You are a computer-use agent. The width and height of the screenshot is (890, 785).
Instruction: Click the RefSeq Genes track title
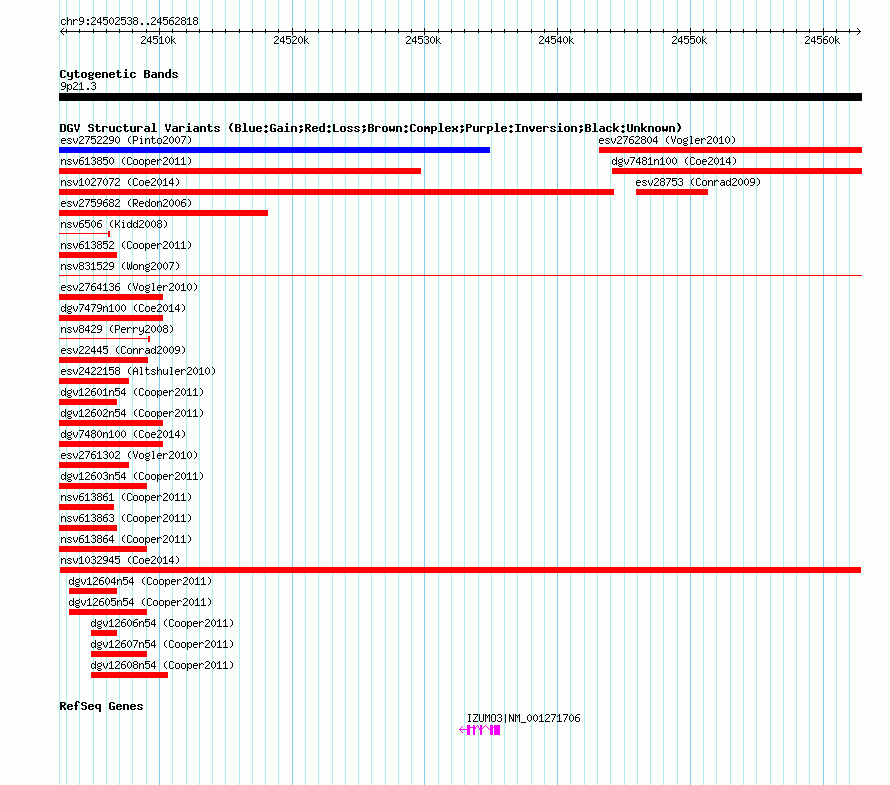point(101,706)
